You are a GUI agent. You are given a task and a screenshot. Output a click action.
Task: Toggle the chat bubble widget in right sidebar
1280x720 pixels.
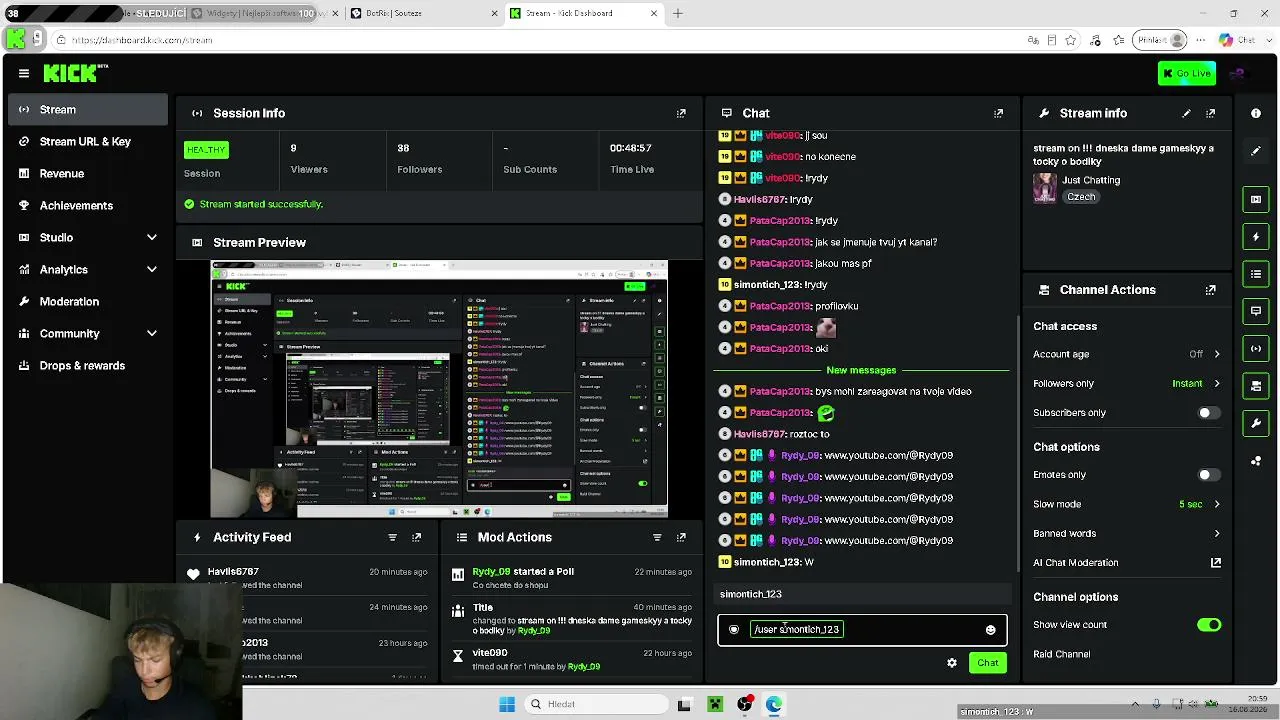pyautogui.click(x=1256, y=311)
